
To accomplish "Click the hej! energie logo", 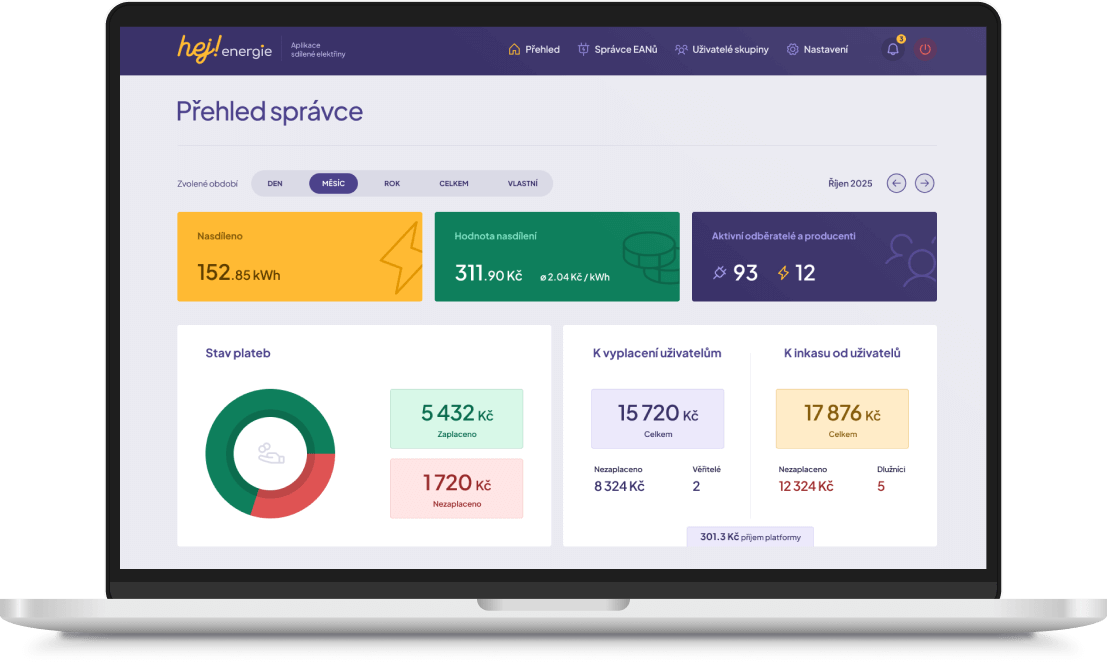I will (x=224, y=48).
